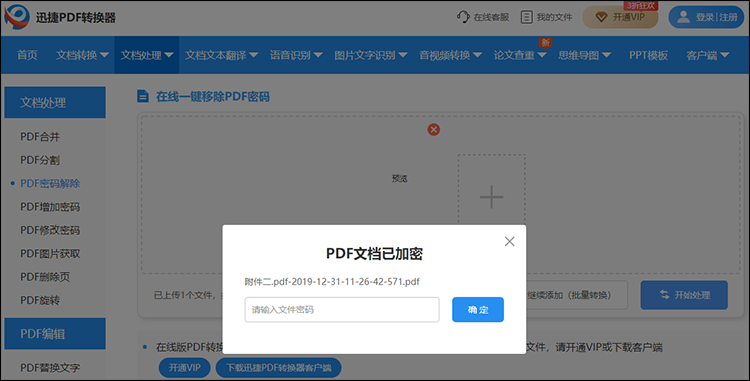750x381 pixels.
Task: Click the 确定 button in dialog
Action: click(478, 310)
